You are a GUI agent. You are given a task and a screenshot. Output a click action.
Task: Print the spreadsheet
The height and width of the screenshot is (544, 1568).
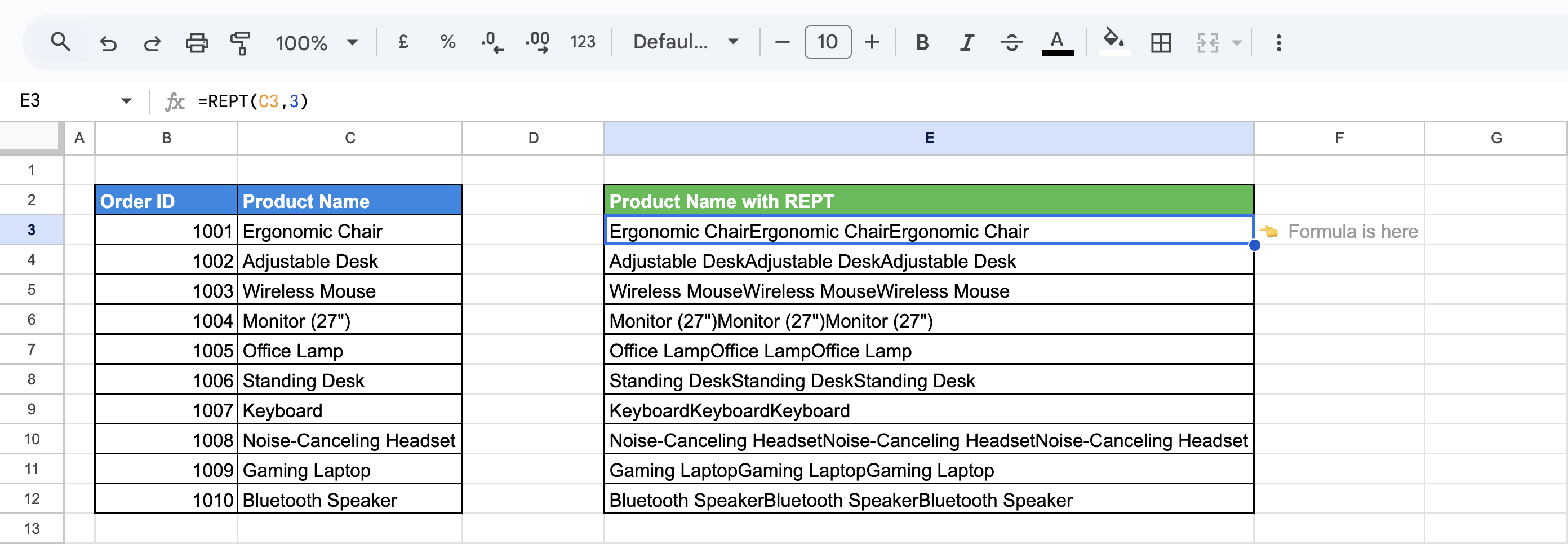click(x=197, y=43)
